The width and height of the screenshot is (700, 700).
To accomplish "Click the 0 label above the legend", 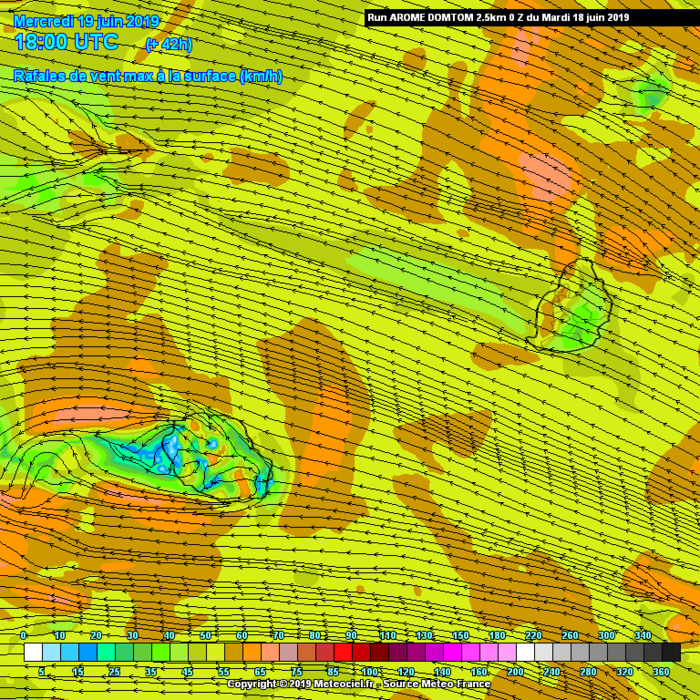I will tap(23, 635).
